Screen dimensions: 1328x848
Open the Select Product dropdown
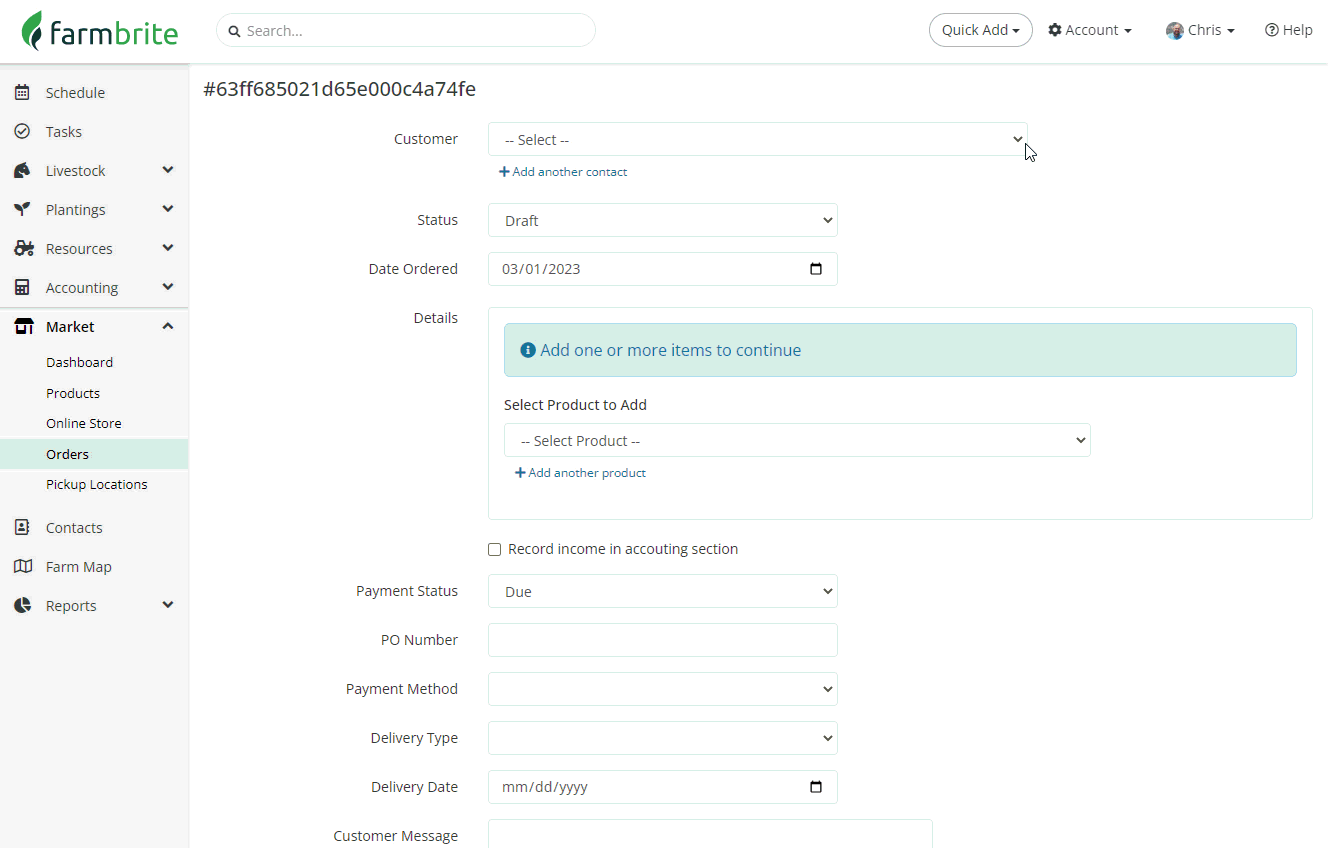pos(796,441)
